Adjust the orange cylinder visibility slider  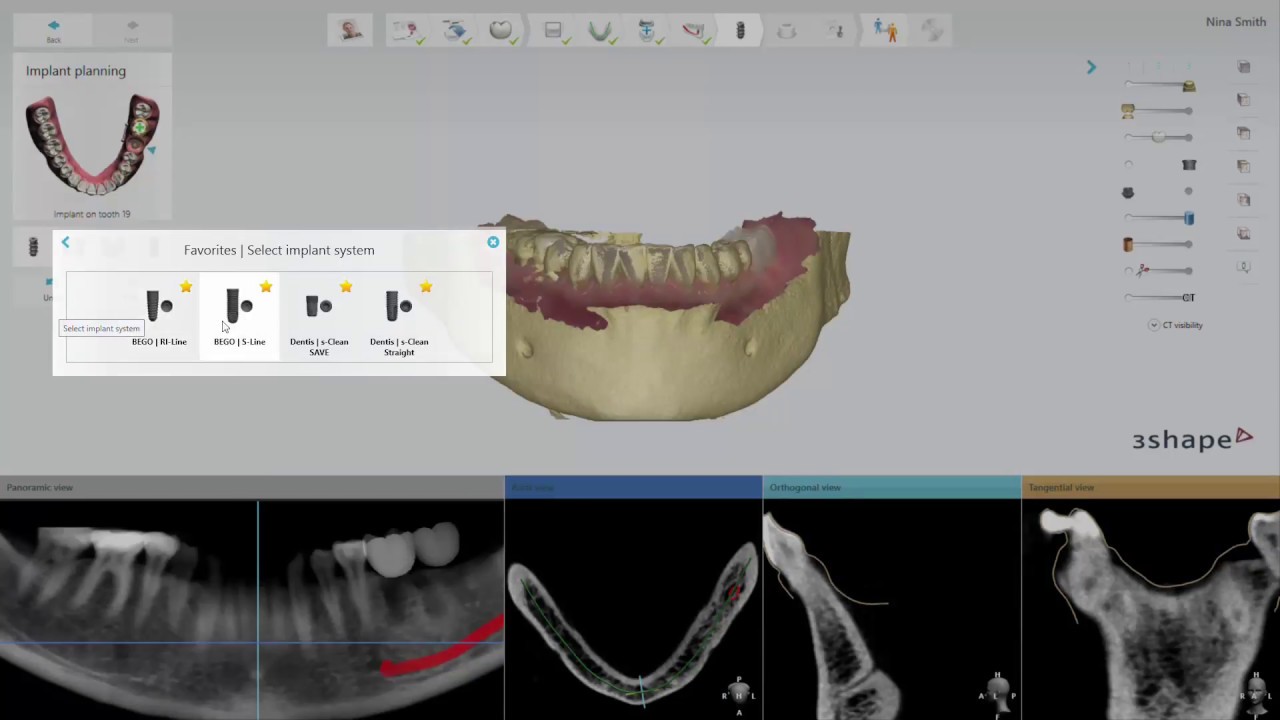(x=1159, y=244)
